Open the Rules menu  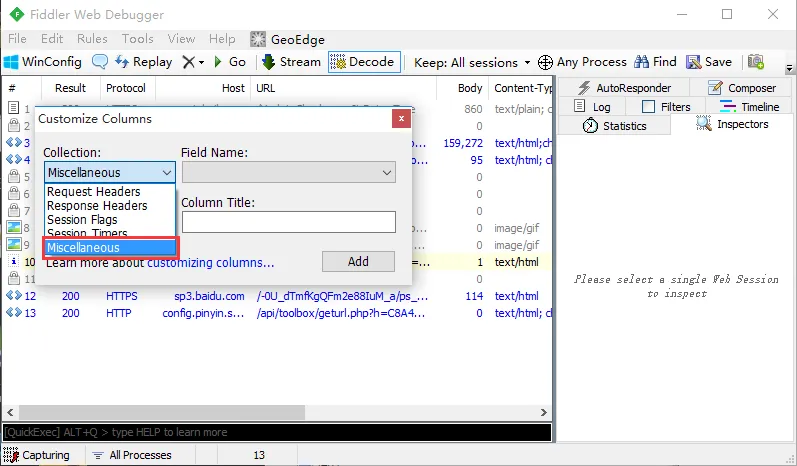pyautogui.click(x=92, y=39)
